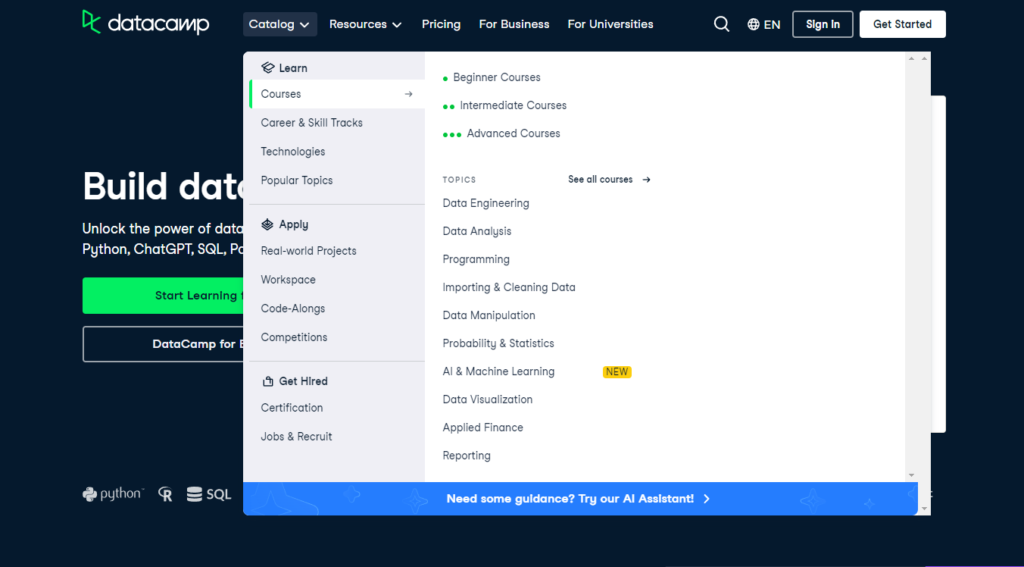Open Data Visualization topic
1024x567 pixels.
click(x=487, y=400)
